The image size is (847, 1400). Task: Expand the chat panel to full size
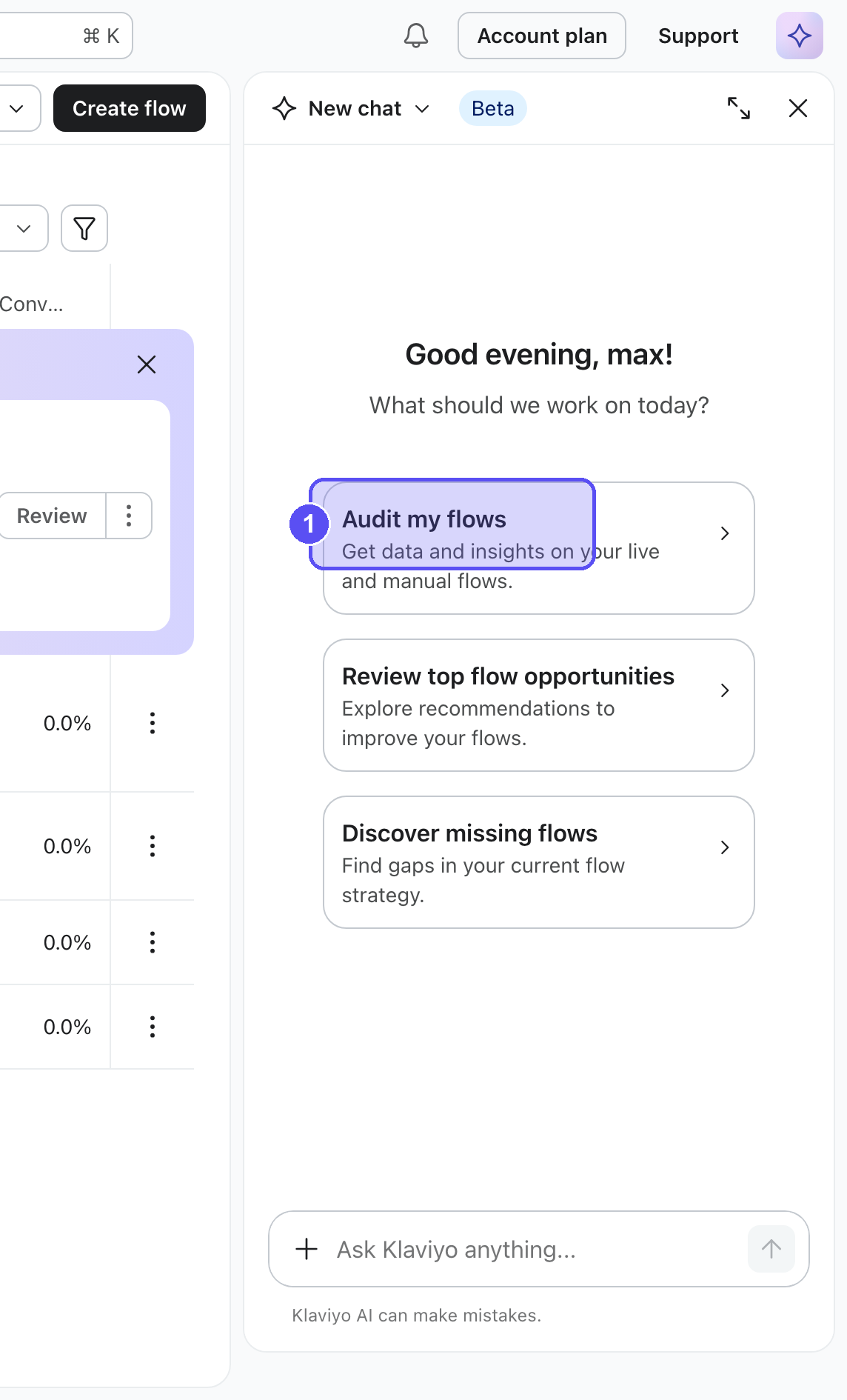coord(739,108)
